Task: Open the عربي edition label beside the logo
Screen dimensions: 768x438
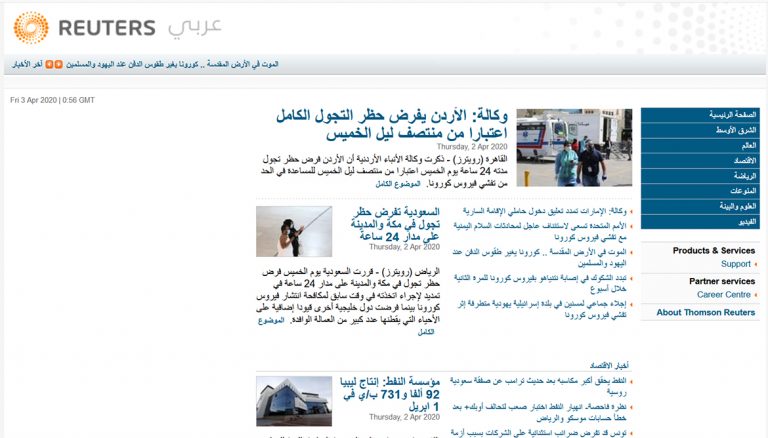Action: point(195,27)
